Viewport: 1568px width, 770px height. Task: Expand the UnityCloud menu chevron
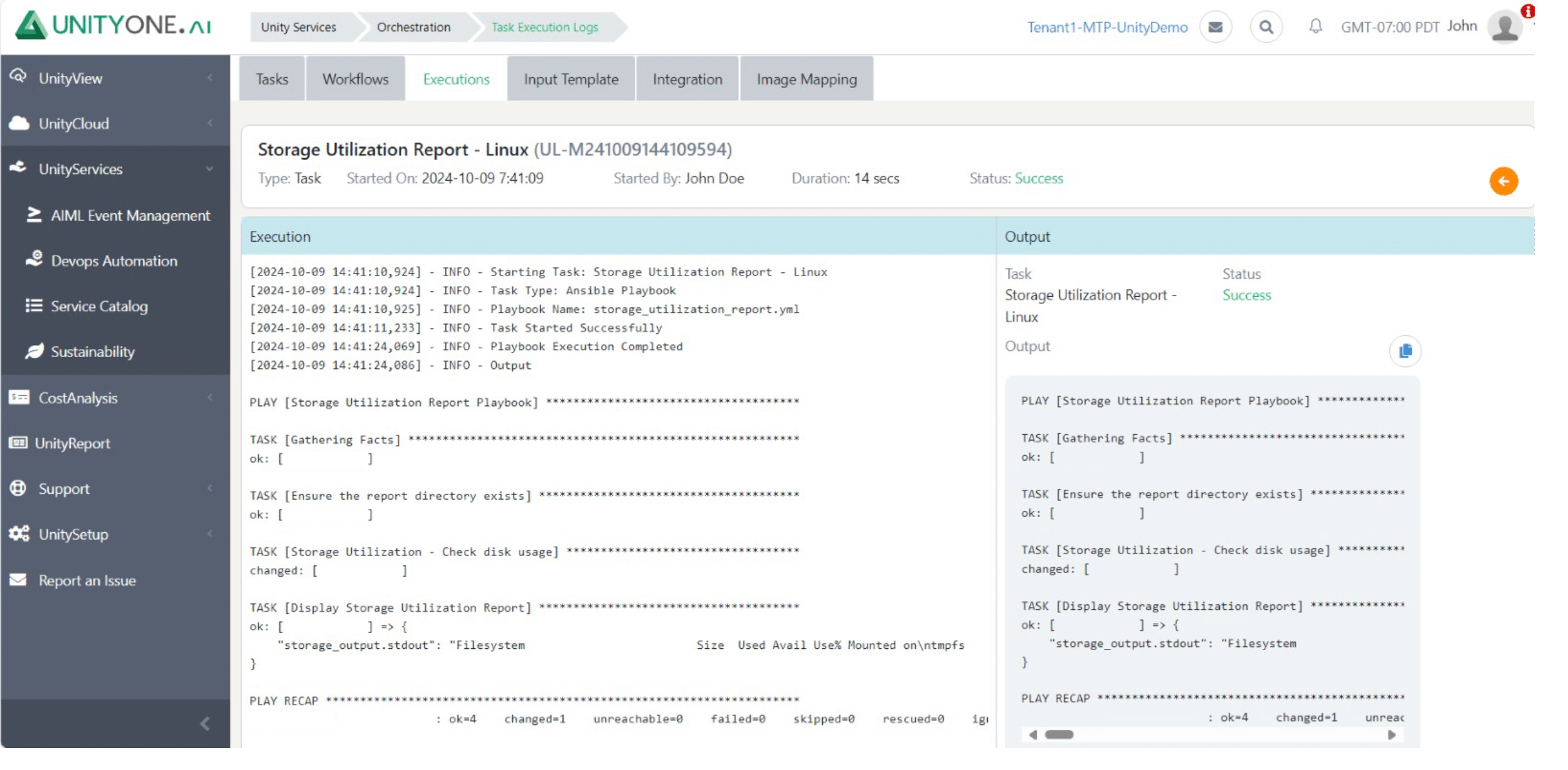coord(209,123)
